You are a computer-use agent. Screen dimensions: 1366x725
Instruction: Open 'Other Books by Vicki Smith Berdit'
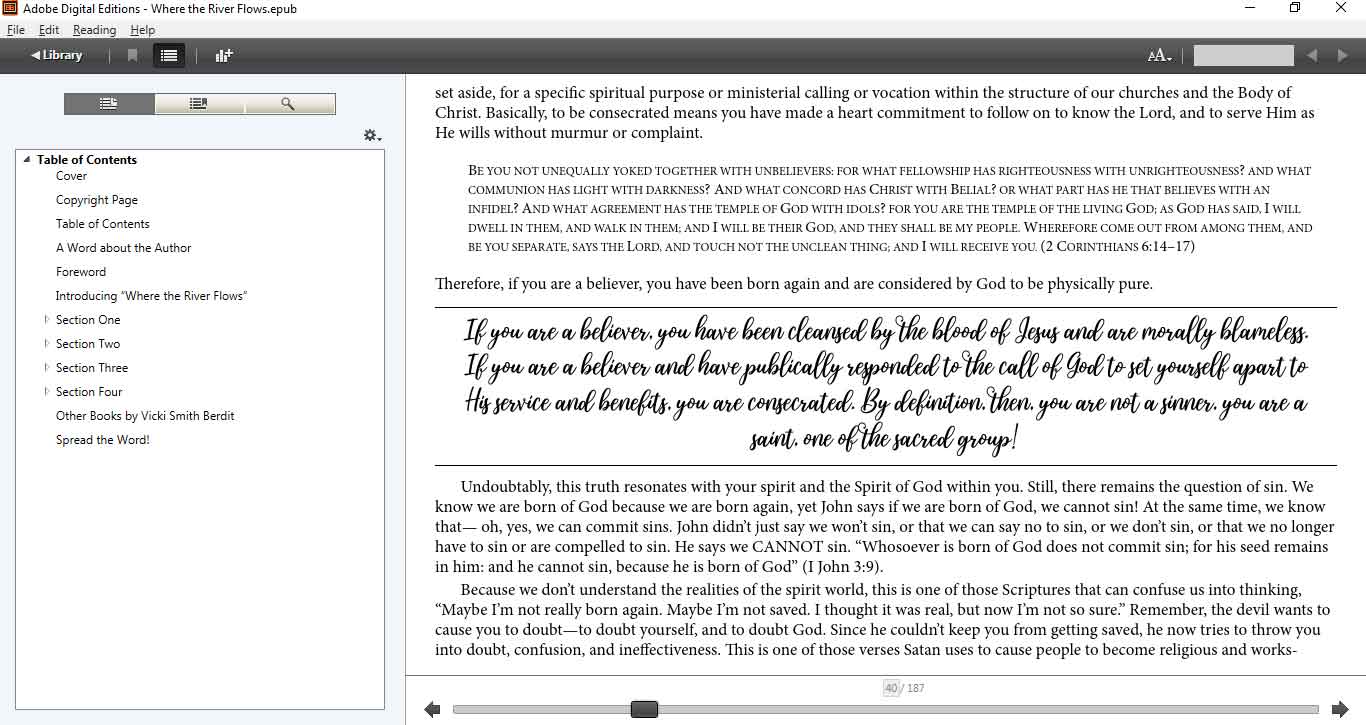tap(145, 416)
